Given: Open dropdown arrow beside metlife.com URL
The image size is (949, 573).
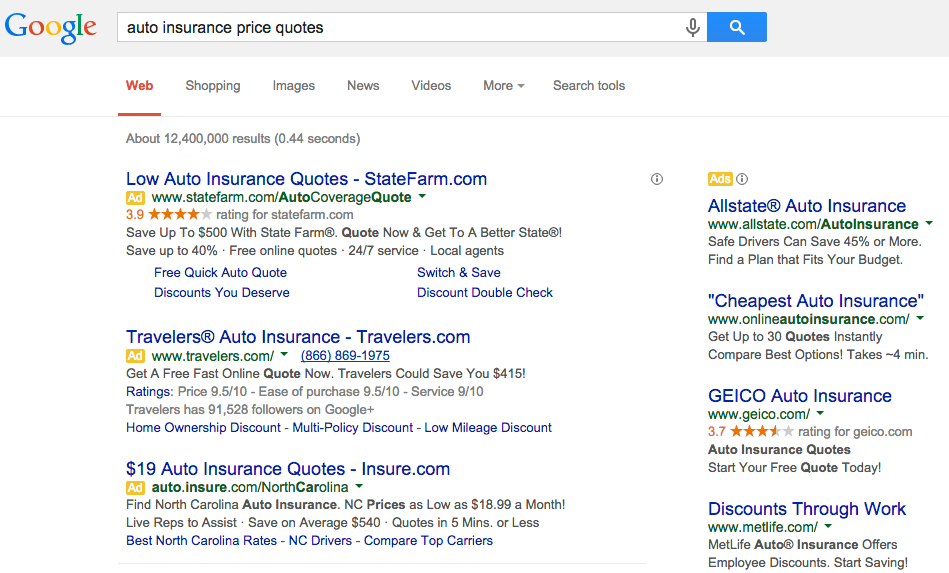Looking at the screenshot, I should coord(828,526).
